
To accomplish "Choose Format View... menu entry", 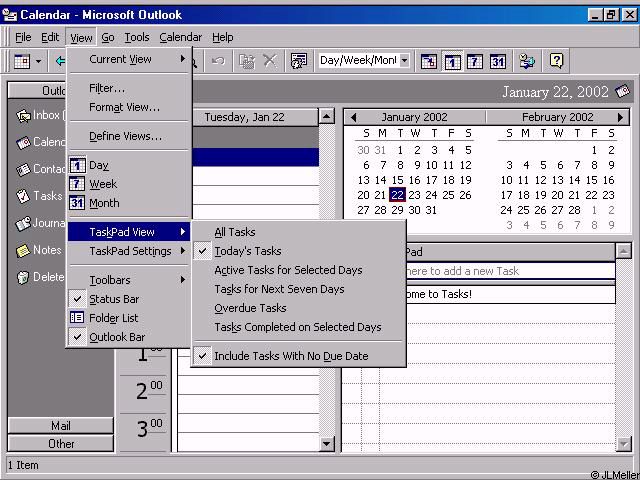I will click(129, 107).
